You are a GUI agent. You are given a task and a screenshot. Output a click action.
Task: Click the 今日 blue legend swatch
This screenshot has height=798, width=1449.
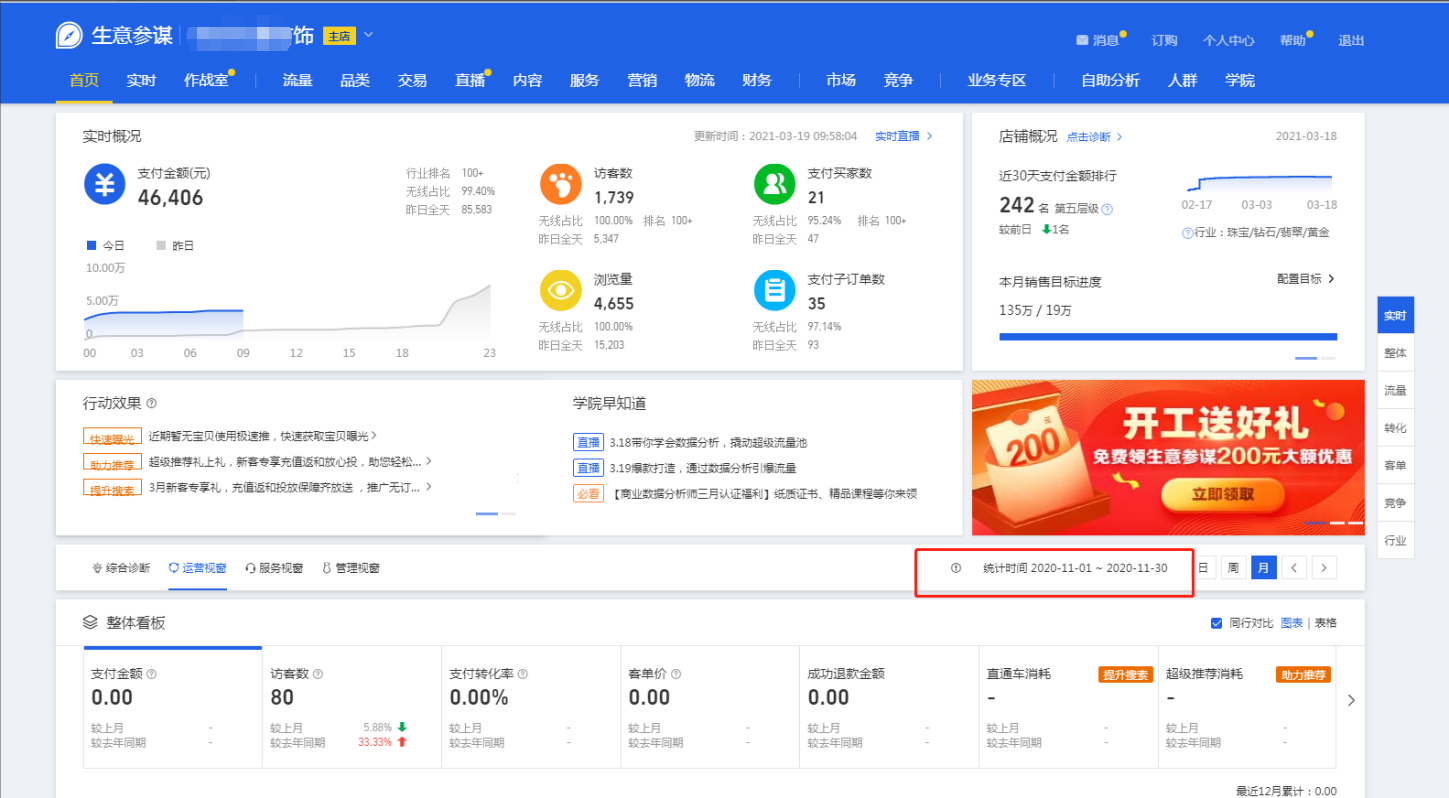(x=91, y=245)
